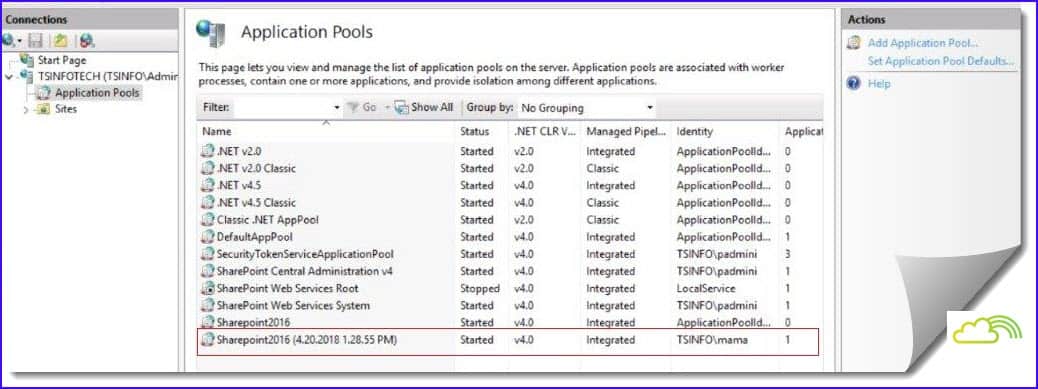Click the connect-to-server icon in Connections toolbar
The height and width of the screenshot is (389, 1038).
(x=9, y=41)
